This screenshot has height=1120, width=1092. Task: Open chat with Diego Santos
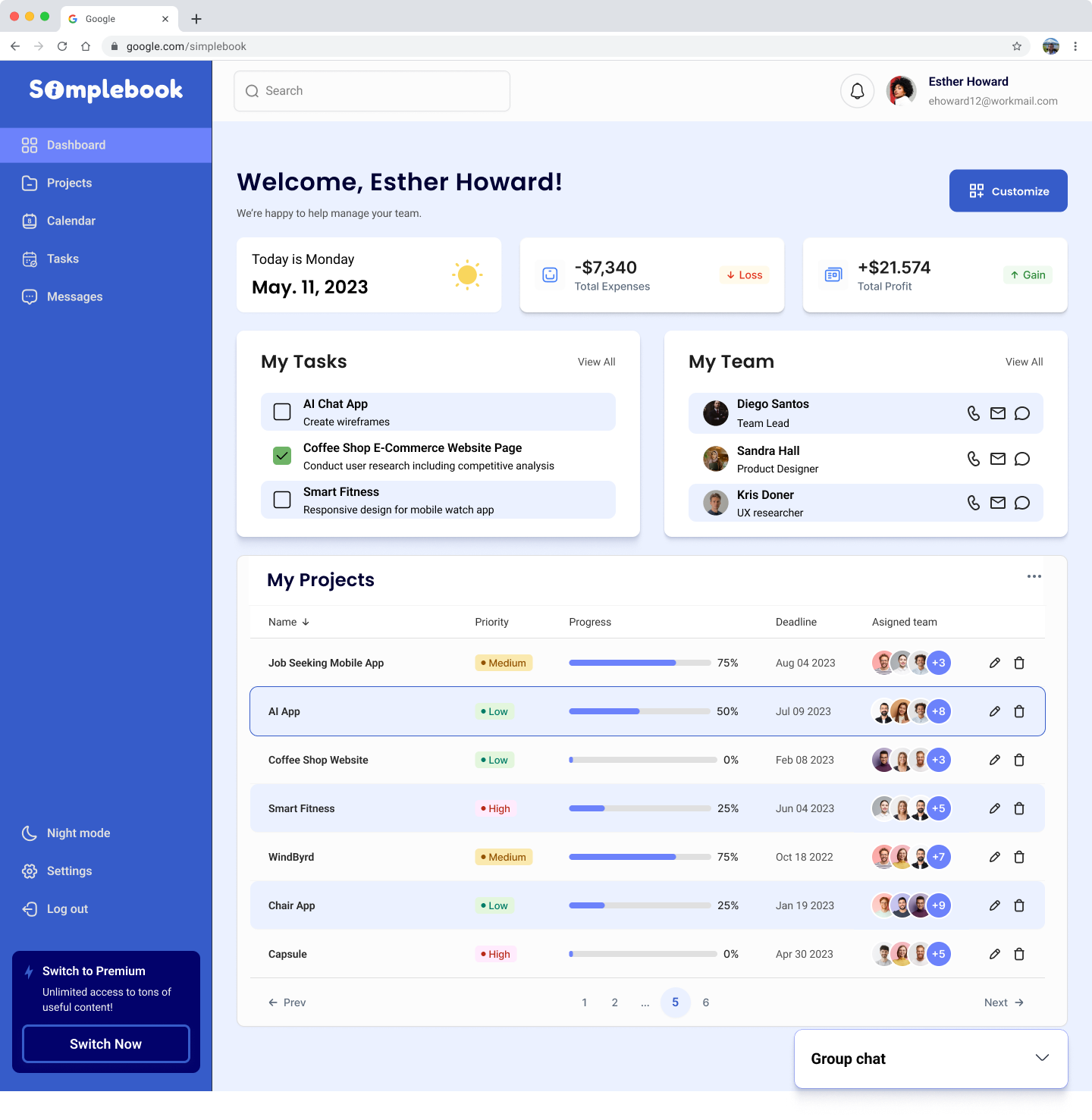(x=1022, y=413)
